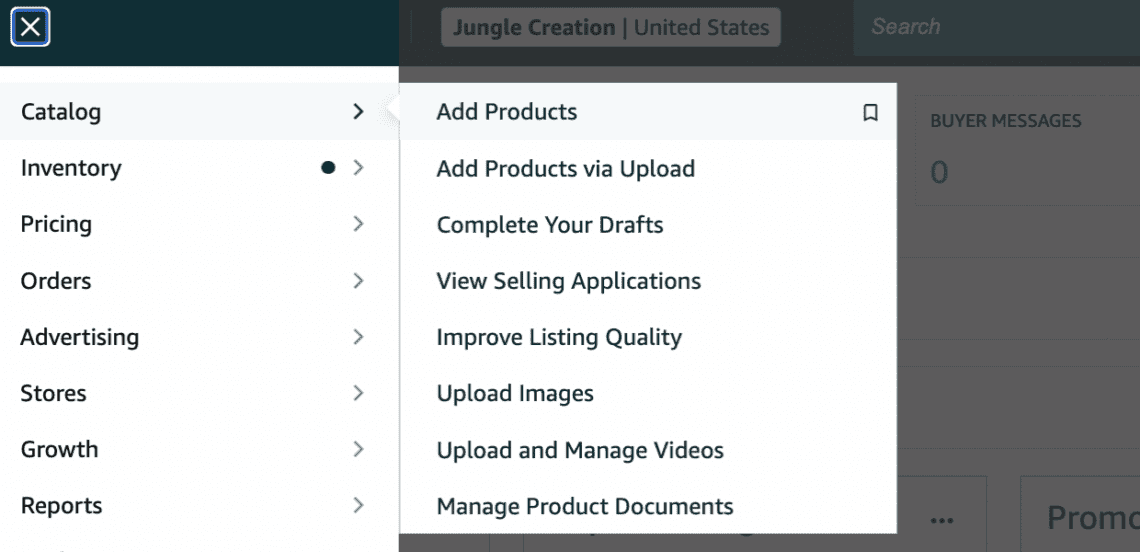1140x552 pixels.
Task: Click the Jungle Creation United States account switcher
Action: (610, 27)
